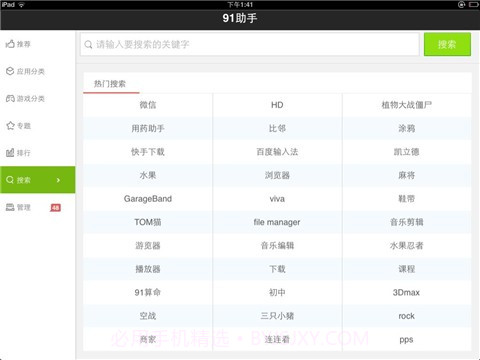Open the 应用分类 sidebar section
480x360 pixels.
click(38, 71)
